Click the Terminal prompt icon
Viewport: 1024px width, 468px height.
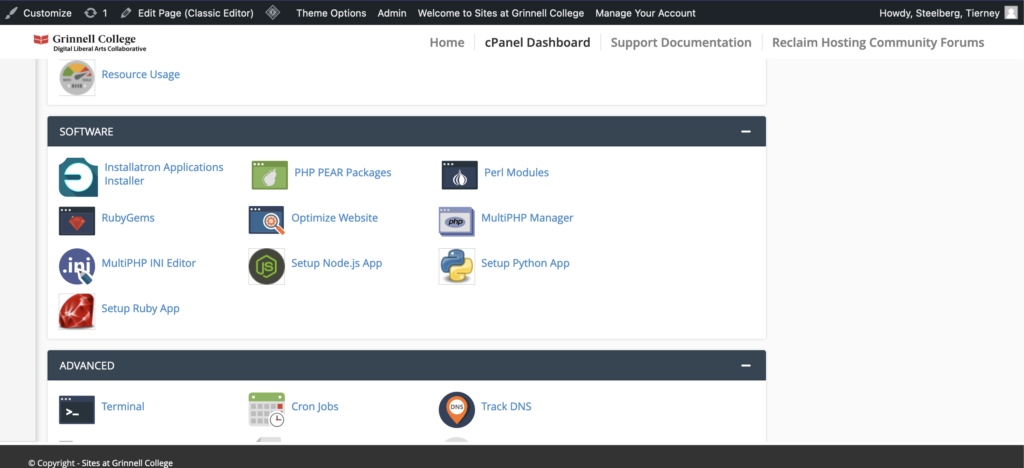pos(77,409)
